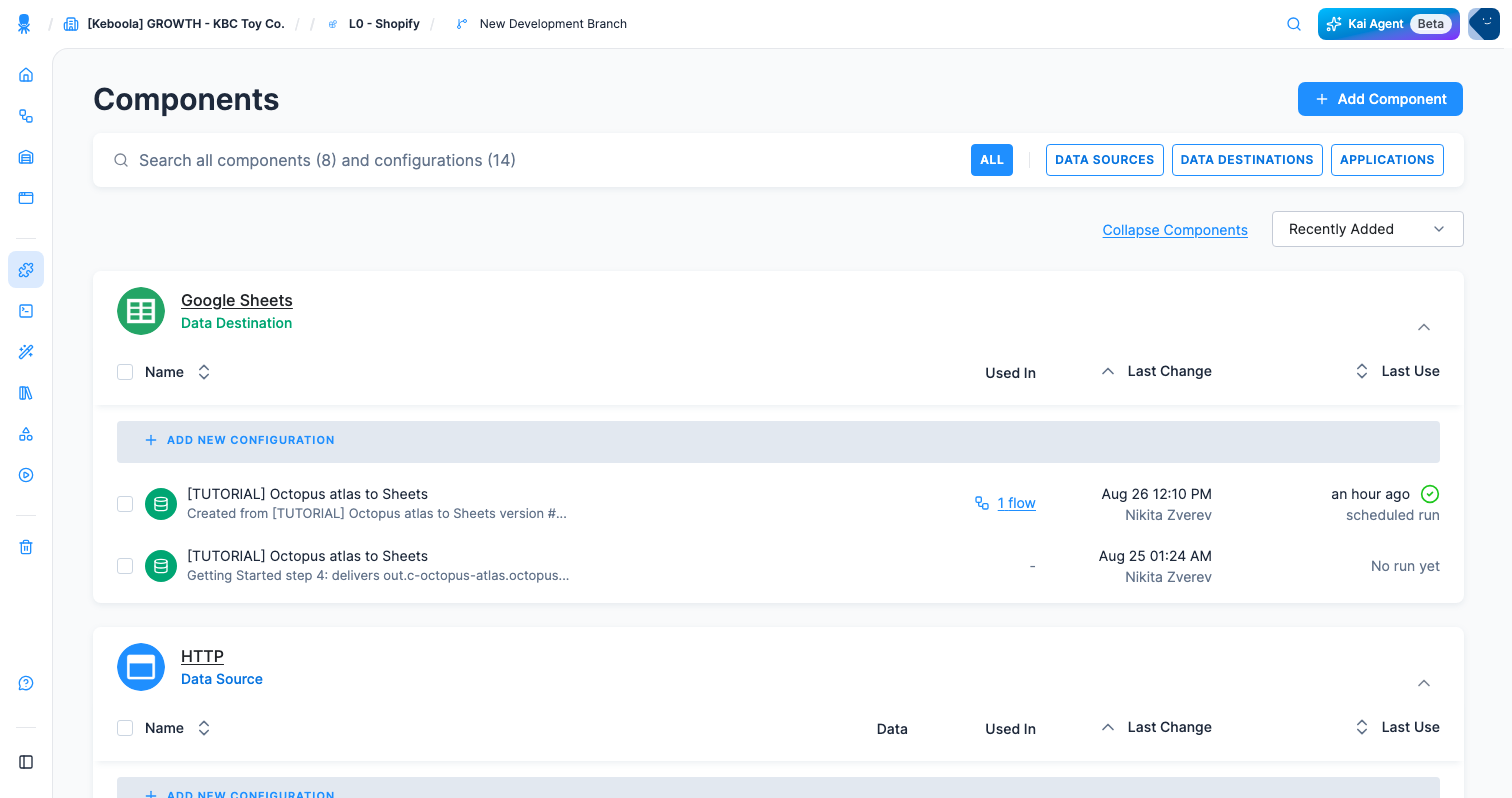Click the flow icon next to 1 flow
1512x798 pixels.
982,503
